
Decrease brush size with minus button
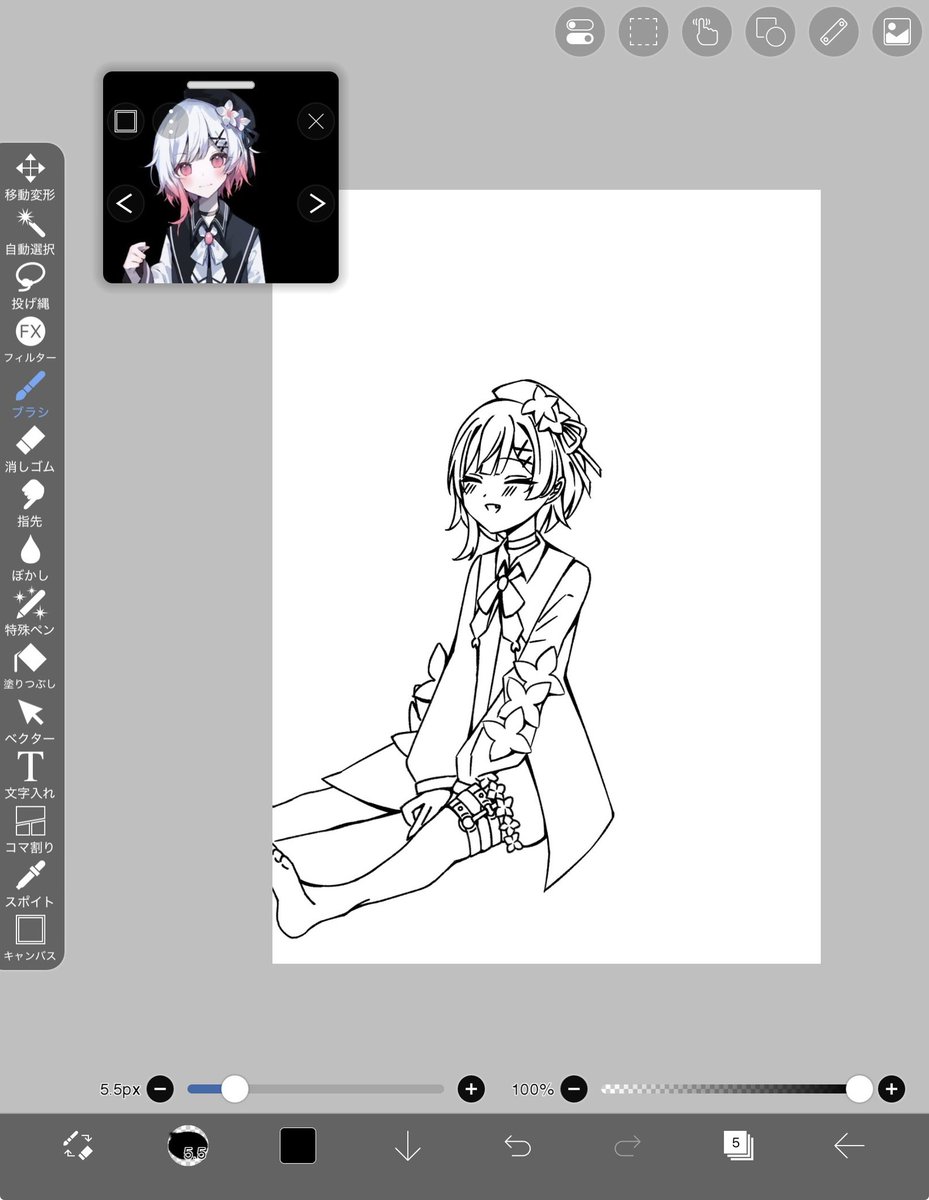(x=160, y=1089)
